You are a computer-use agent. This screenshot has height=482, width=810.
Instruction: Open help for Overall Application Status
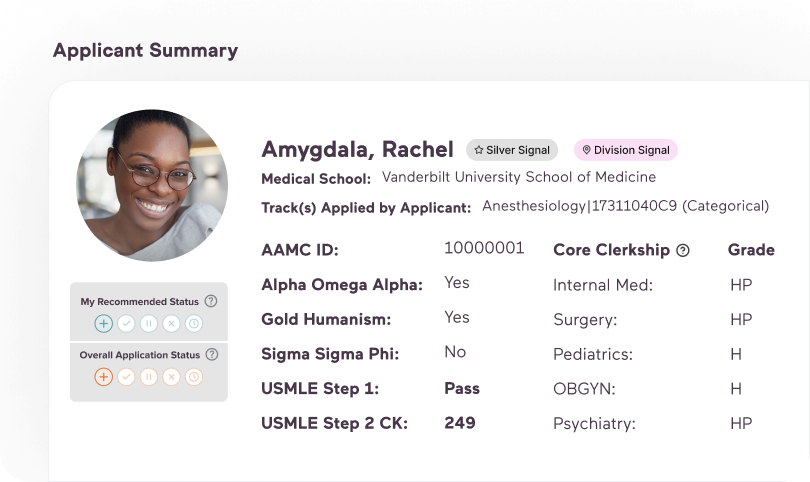point(211,355)
